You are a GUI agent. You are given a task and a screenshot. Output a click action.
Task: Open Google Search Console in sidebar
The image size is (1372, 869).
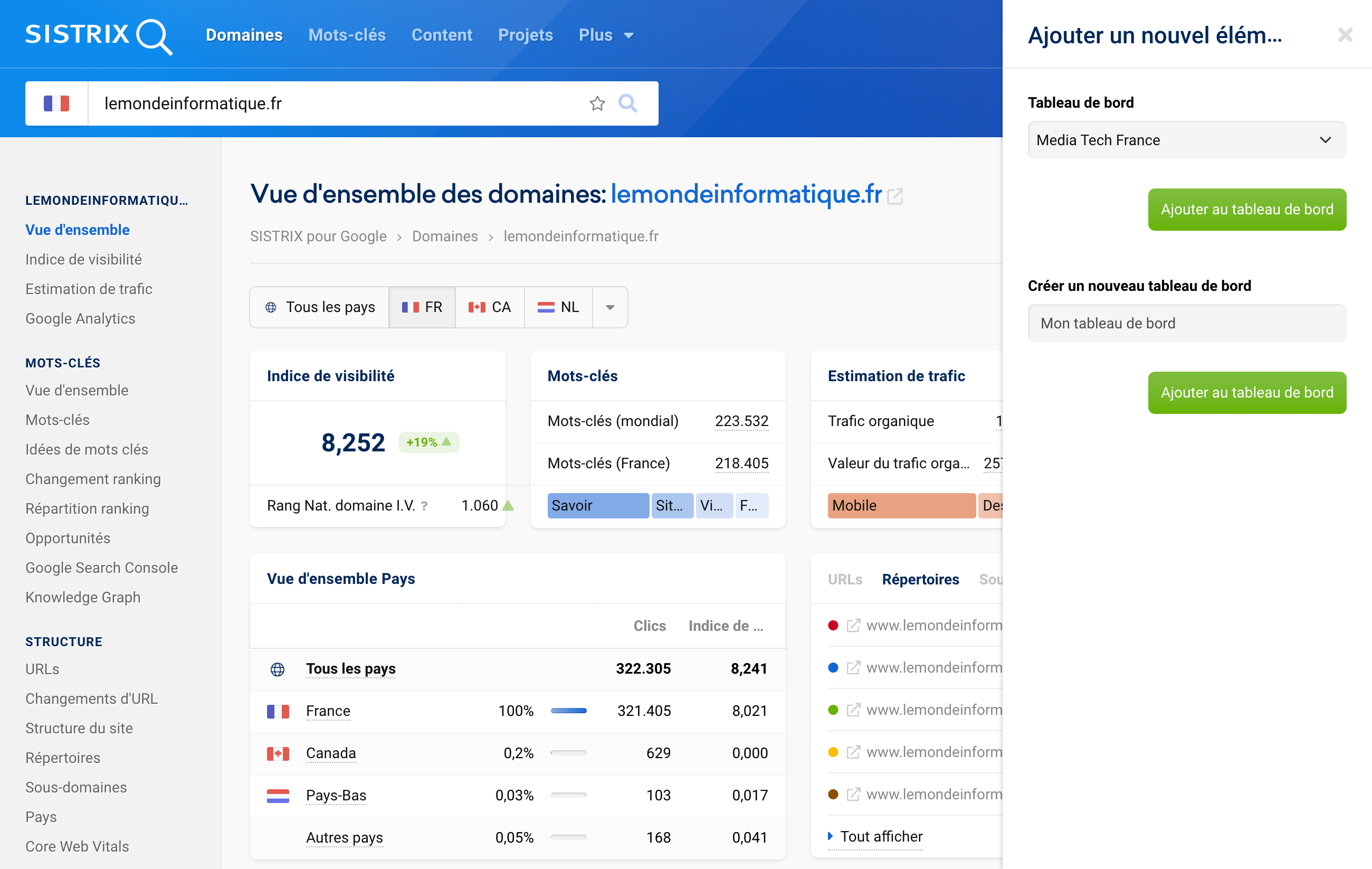click(101, 568)
